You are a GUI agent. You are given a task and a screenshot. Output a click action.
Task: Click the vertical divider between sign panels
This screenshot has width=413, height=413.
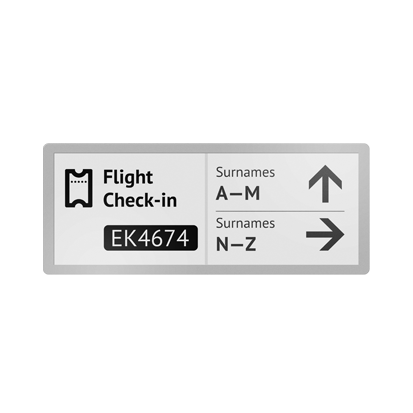click(x=206, y=209)
